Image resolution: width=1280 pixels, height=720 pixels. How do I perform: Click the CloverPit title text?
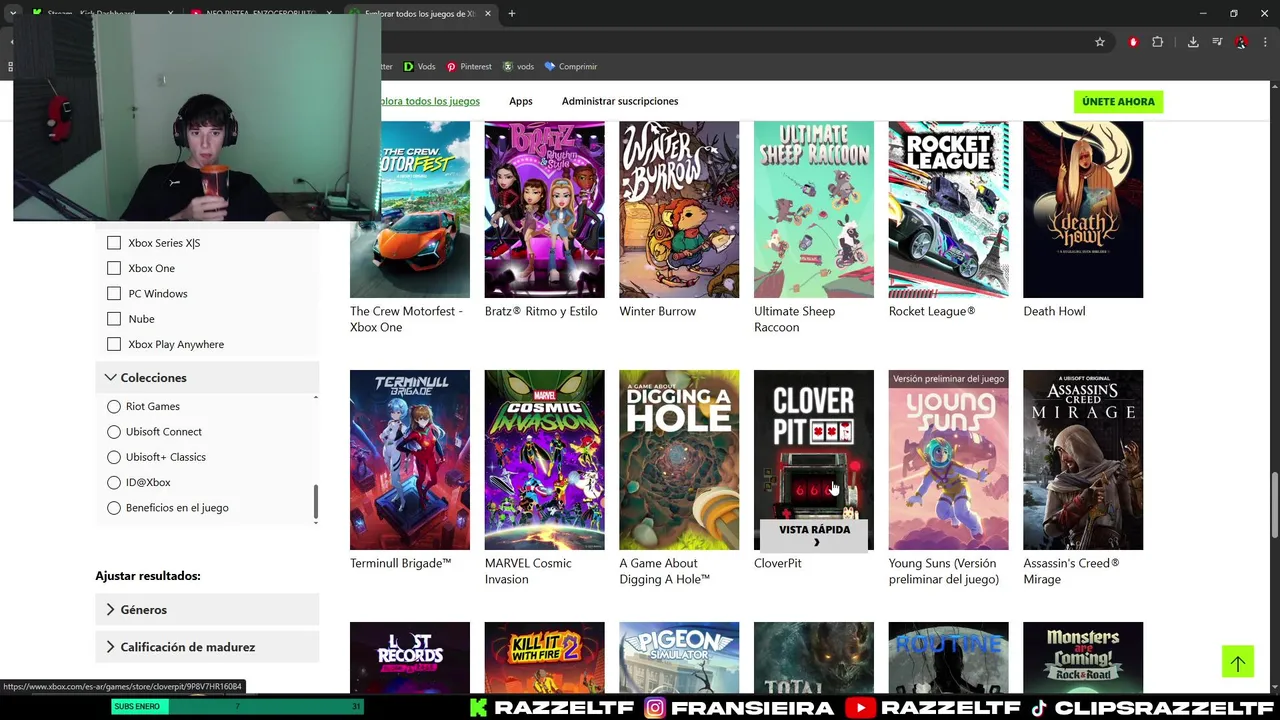coord(778,563)
